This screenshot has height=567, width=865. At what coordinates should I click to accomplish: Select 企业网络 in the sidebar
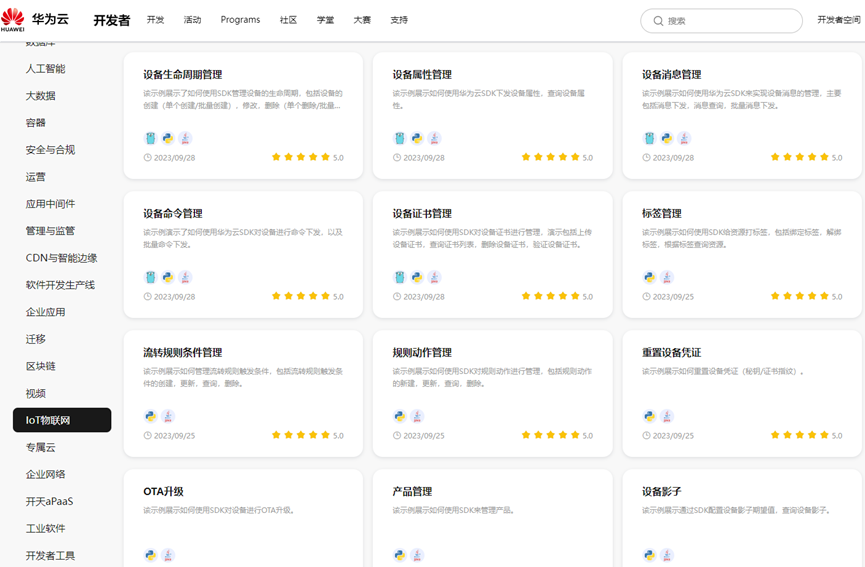point(45,474)
